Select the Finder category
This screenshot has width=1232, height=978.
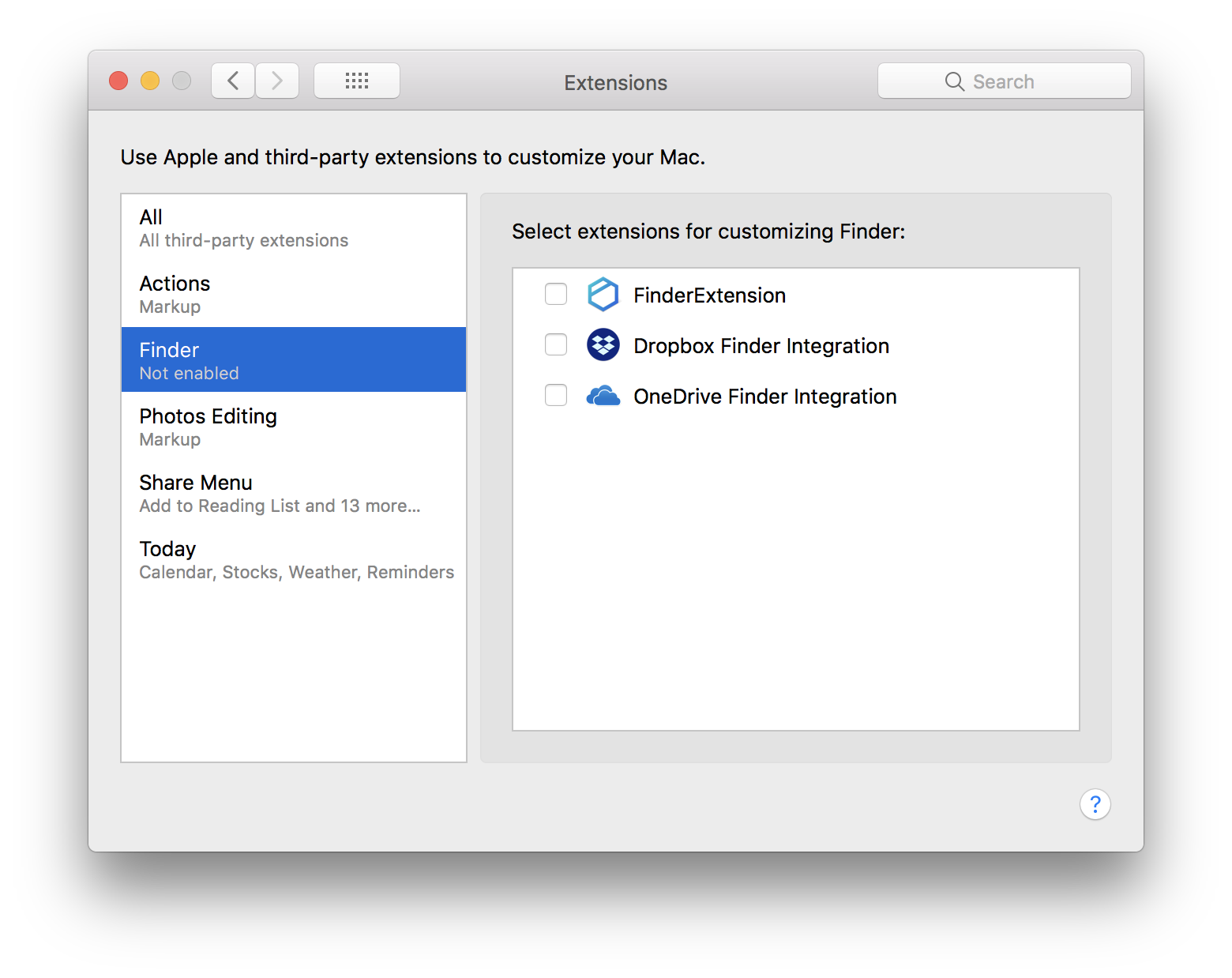(x=294, y=359)
